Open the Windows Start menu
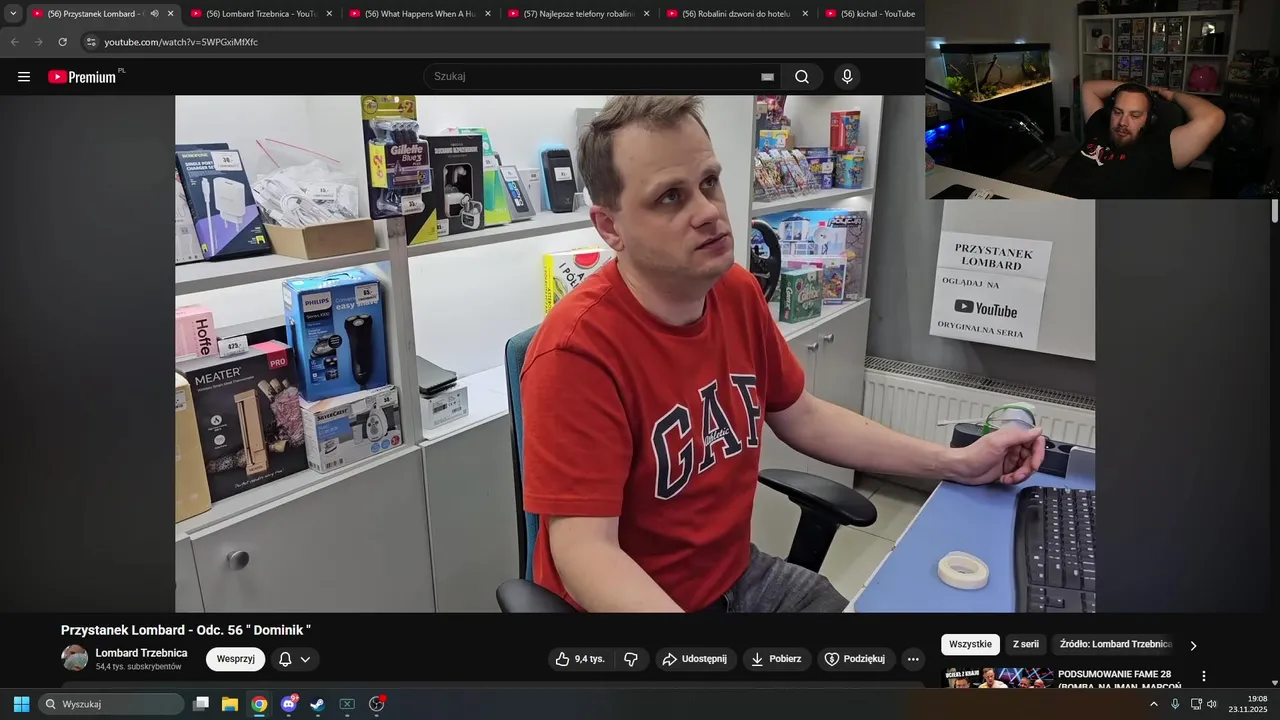Screen dimensions: 1280x720 point(21,704)
